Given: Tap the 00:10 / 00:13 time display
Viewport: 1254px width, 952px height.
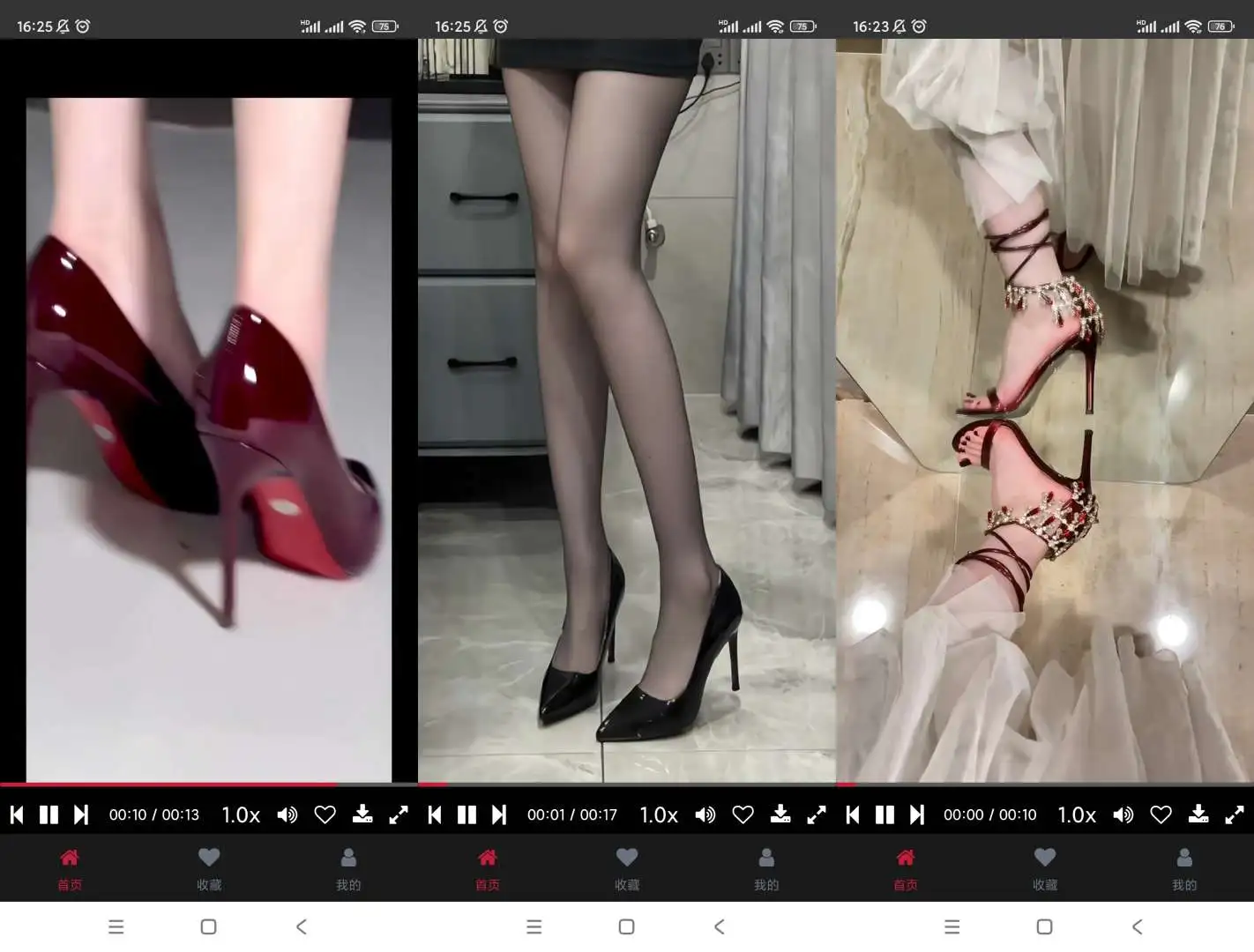Looking at the screenshot, I should (x=154, y=814).
